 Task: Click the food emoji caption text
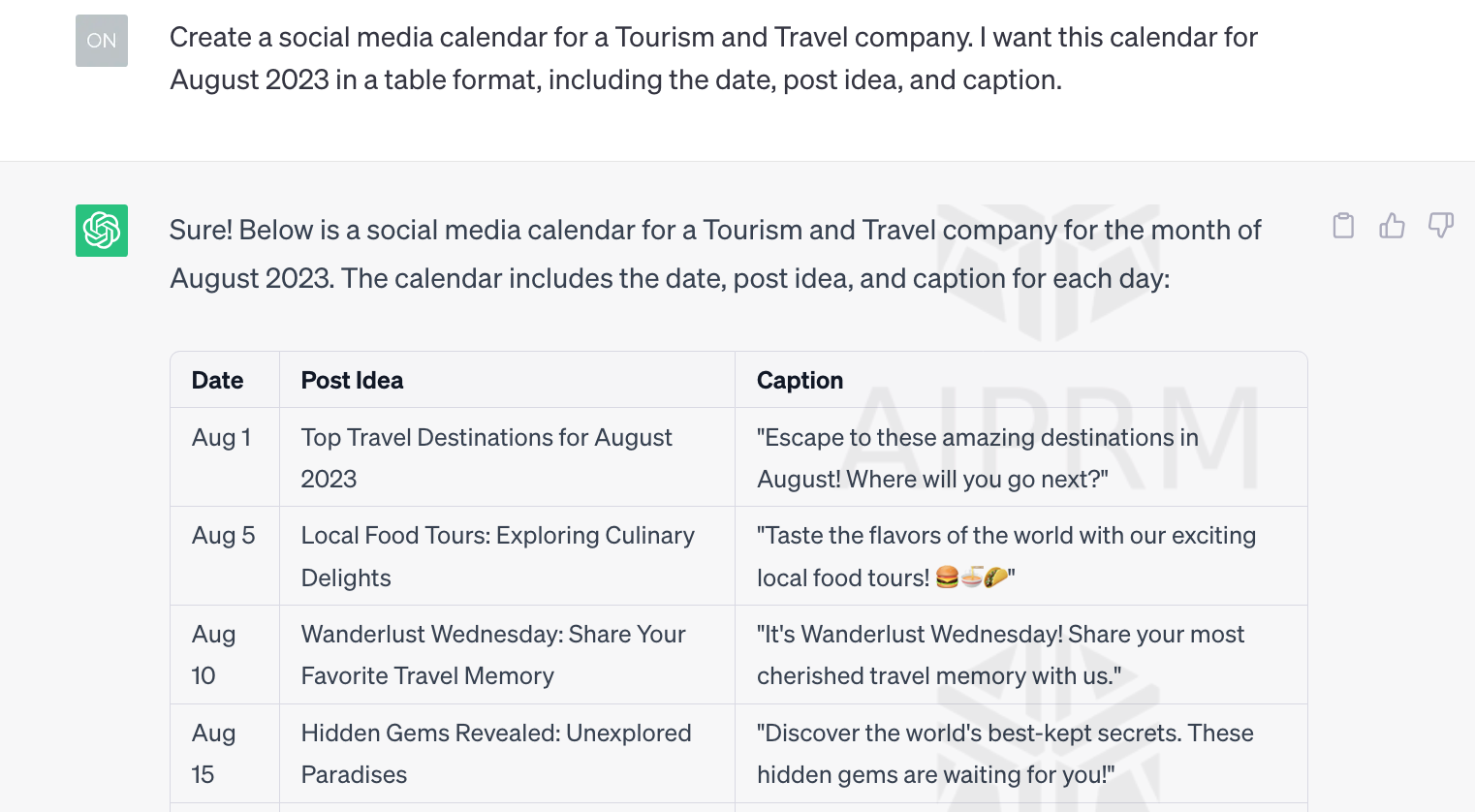pos(1006,556)
